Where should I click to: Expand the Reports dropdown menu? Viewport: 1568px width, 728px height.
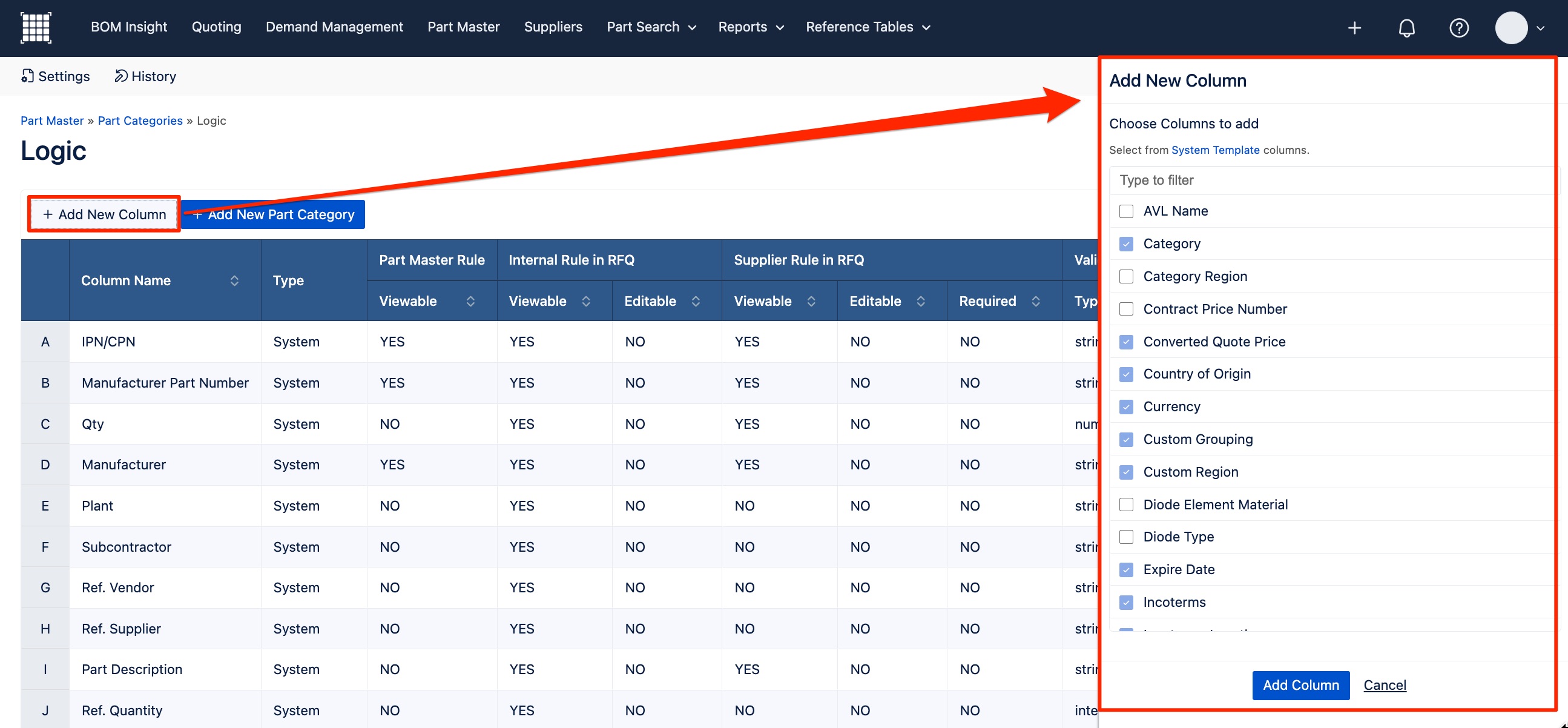click(751, 27)
